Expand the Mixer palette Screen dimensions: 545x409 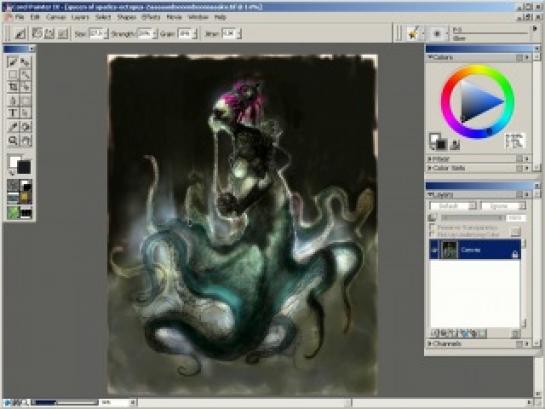point(430,159)
